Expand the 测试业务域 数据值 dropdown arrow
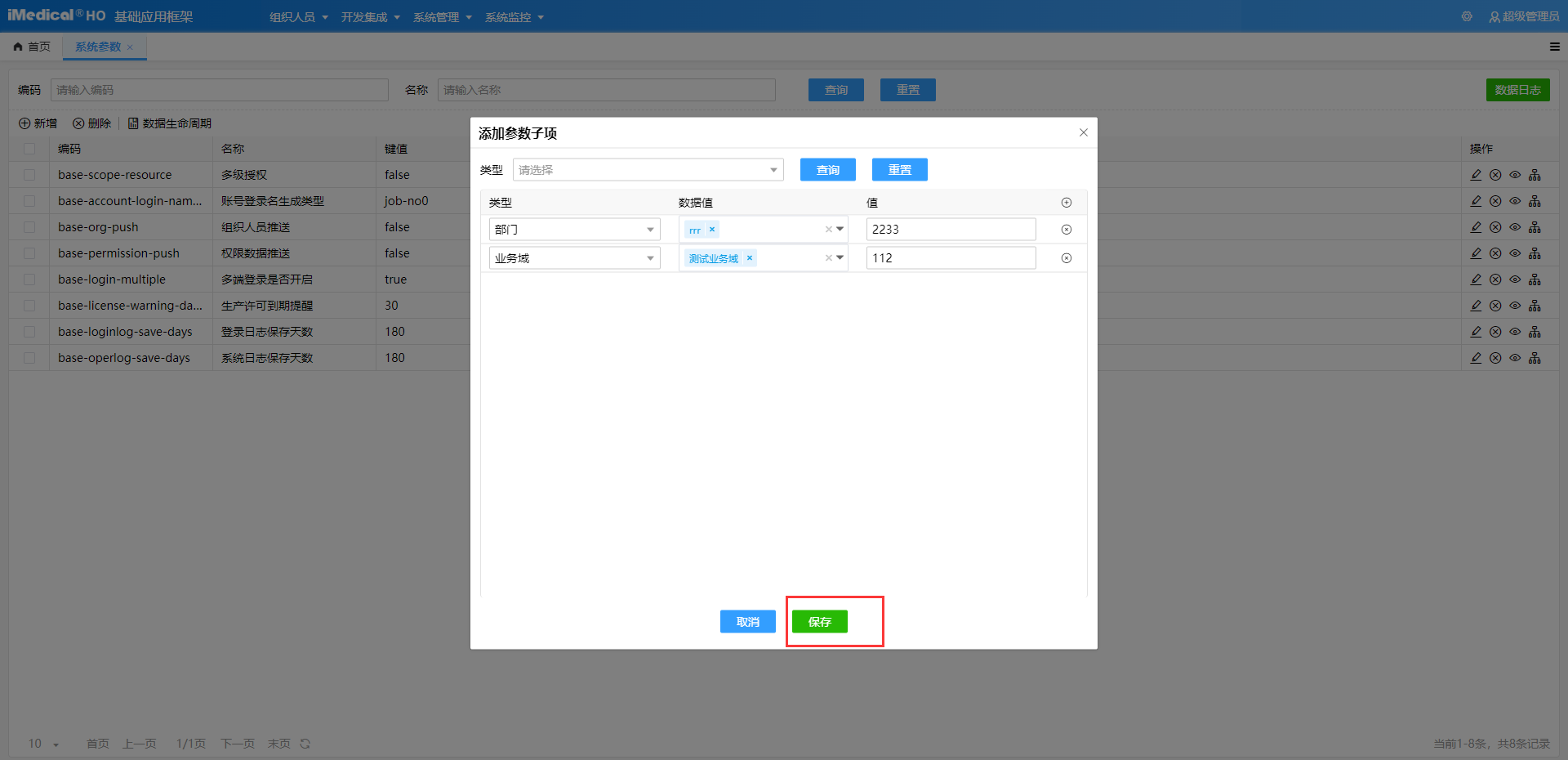 coord(840,258)
